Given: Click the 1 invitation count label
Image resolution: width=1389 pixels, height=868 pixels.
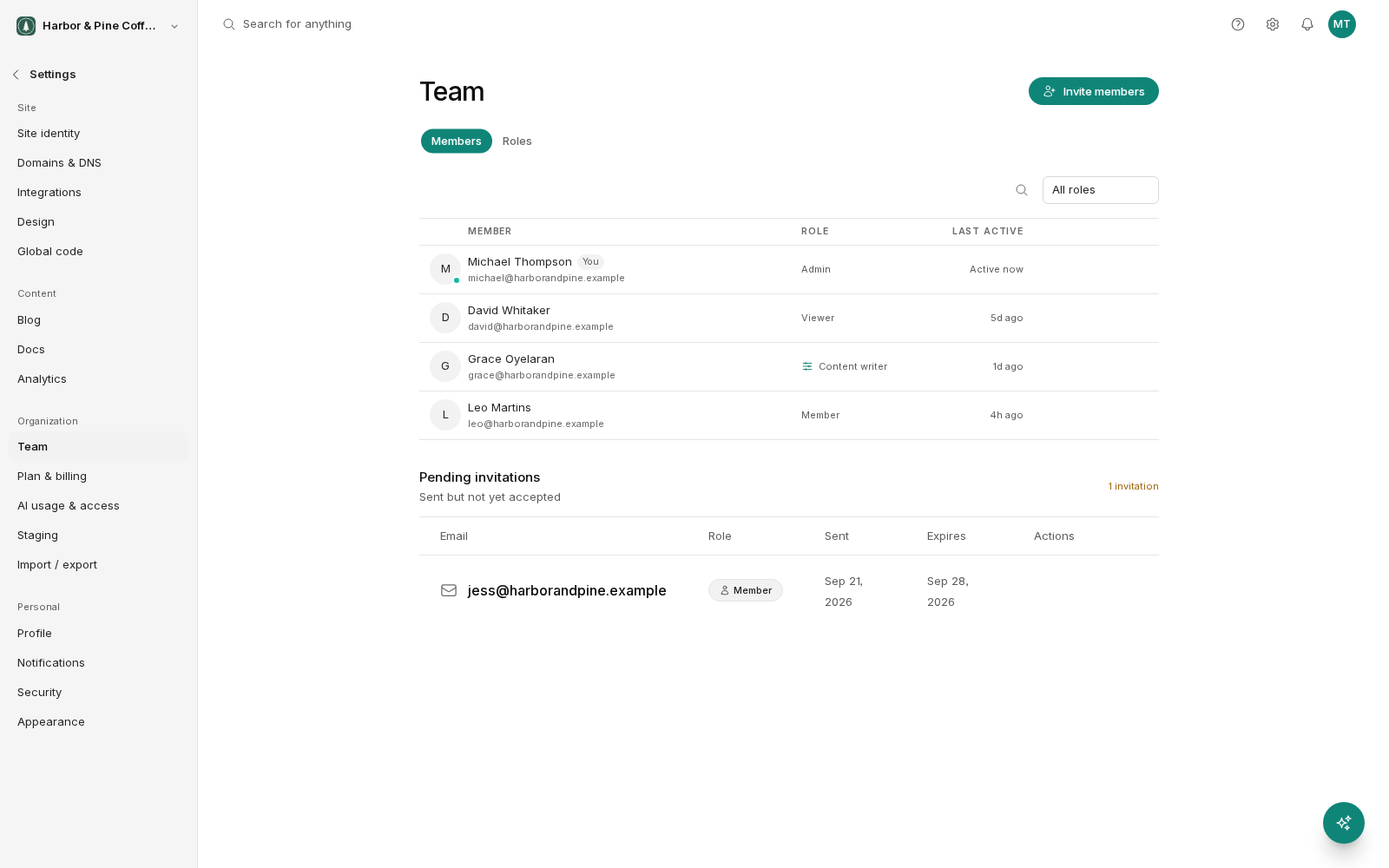Looking at the screenshot, I should point(1133,486).
